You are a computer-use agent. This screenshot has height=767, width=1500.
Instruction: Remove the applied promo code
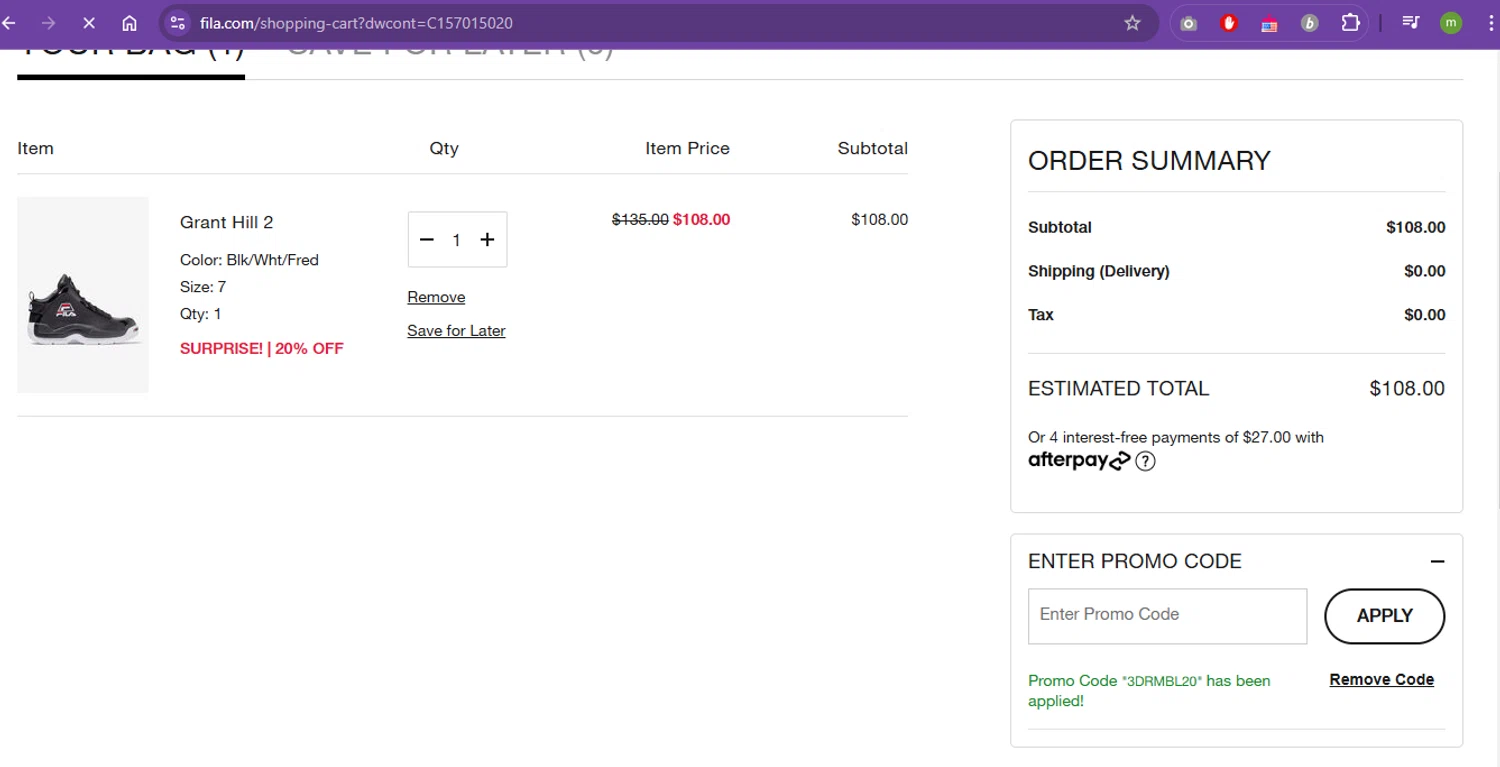pyautogui.click(x=1381, y=680)
